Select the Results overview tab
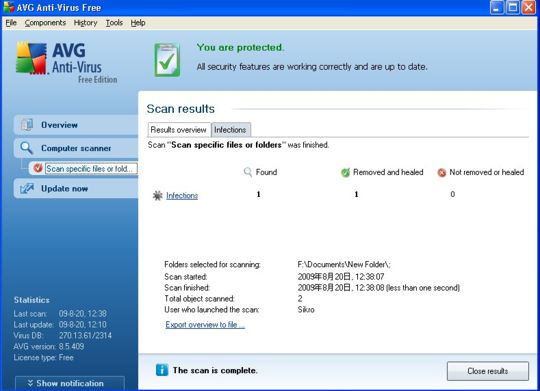 pos(179,130)
